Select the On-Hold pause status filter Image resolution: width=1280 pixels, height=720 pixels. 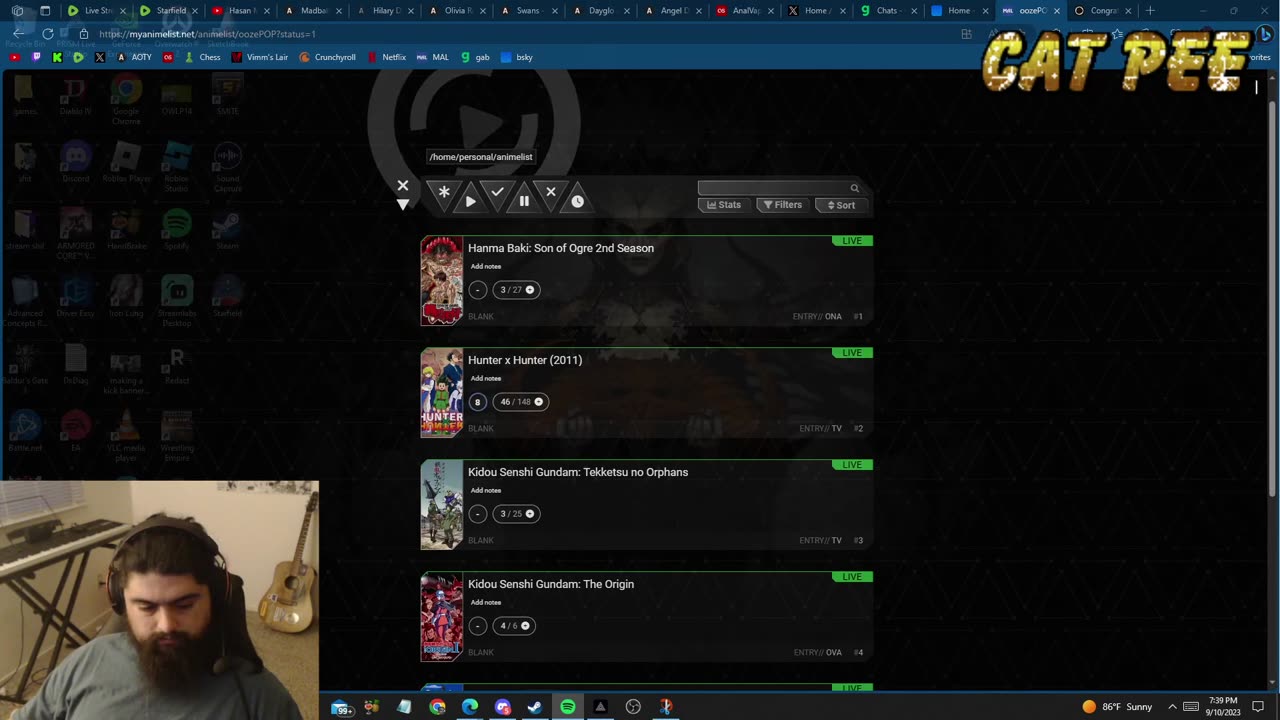[524, 201]
